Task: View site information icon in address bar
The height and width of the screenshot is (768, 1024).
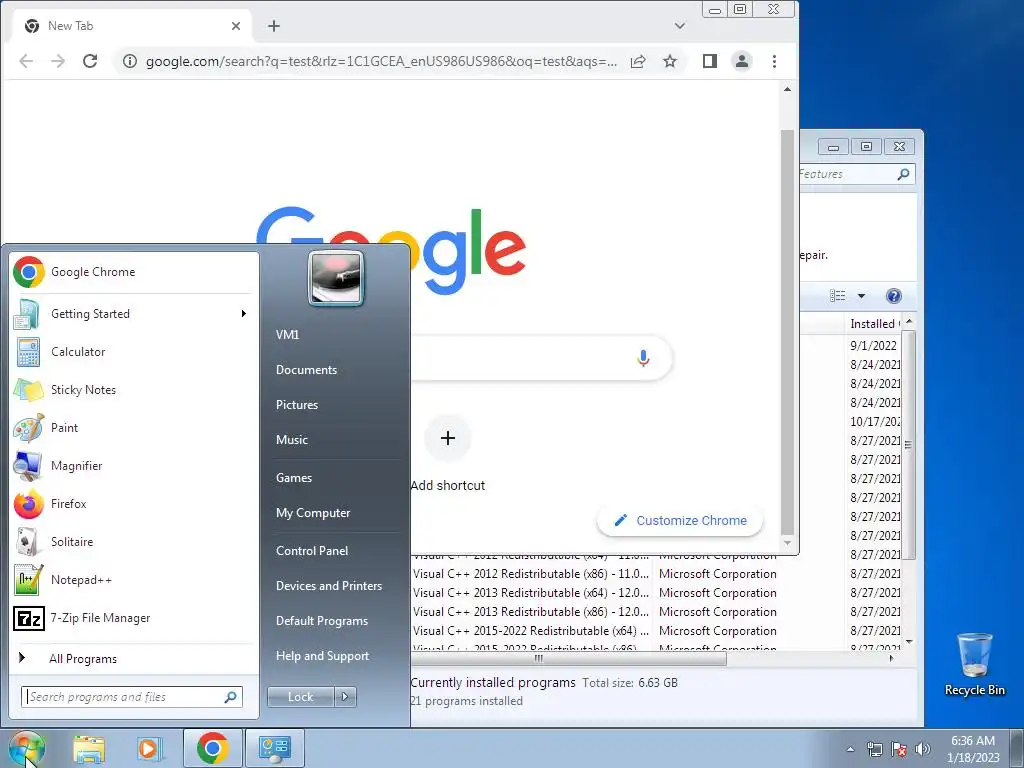Action: 130,61
